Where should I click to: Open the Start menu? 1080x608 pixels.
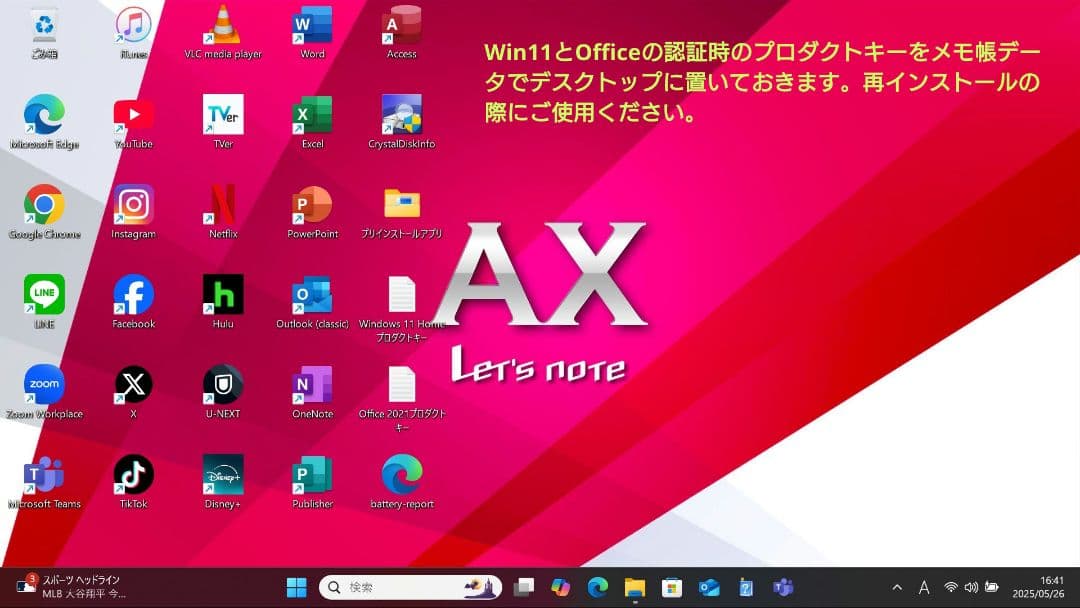tap(296, 588)
